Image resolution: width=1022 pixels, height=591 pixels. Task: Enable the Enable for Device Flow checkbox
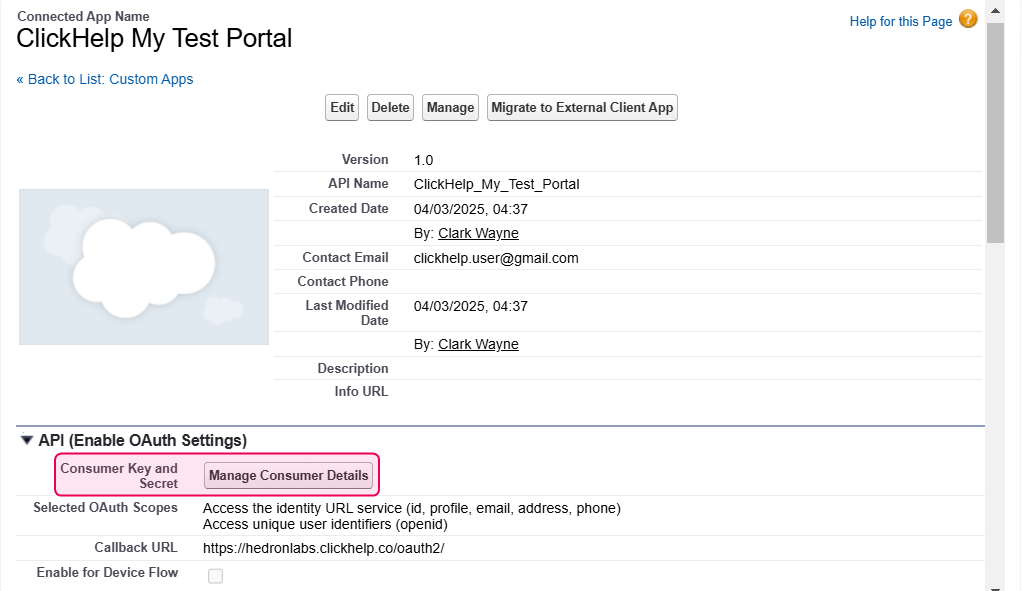tap(215, 576)
